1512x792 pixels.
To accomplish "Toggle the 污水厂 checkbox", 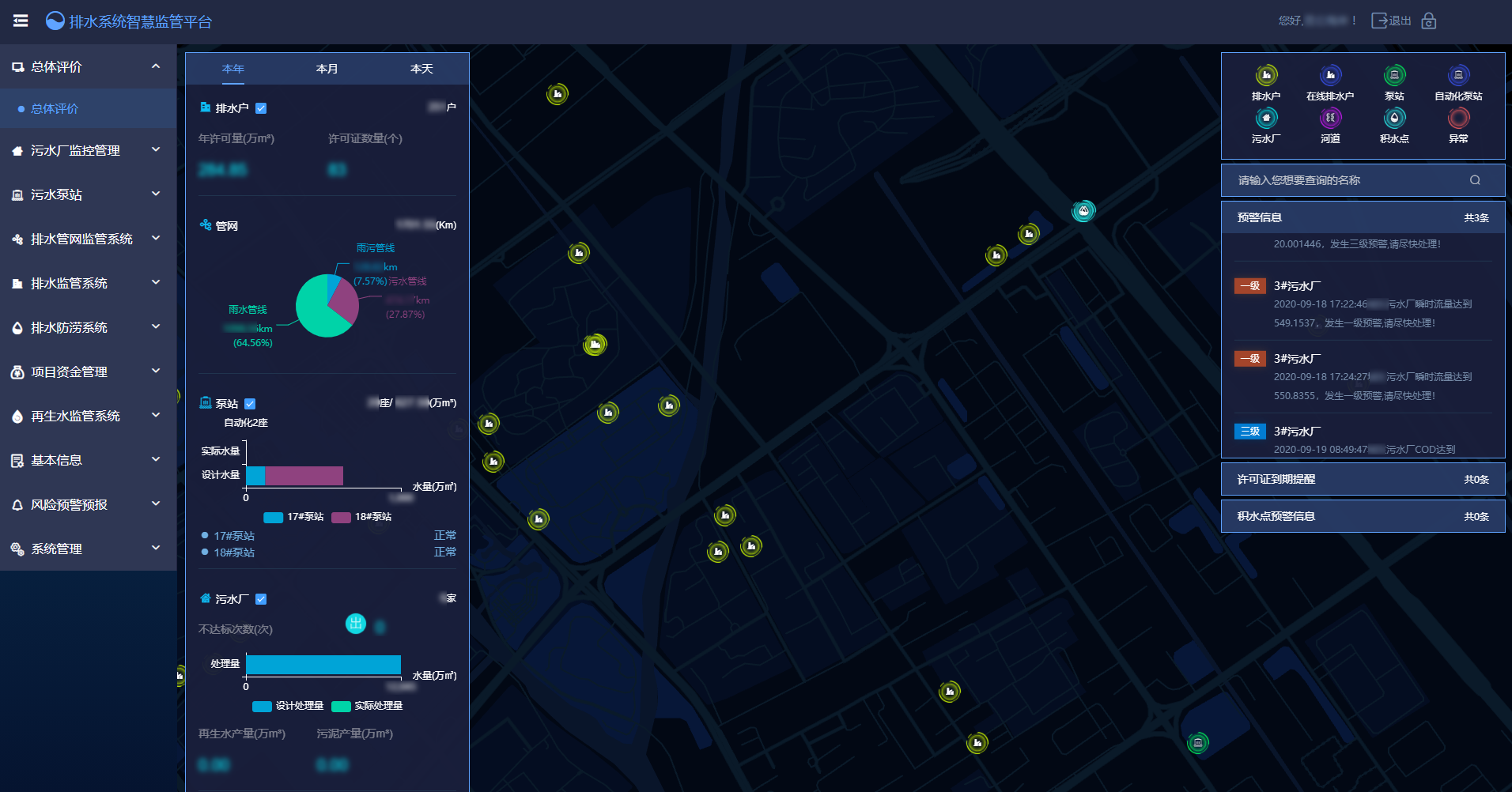I will 261,599.
